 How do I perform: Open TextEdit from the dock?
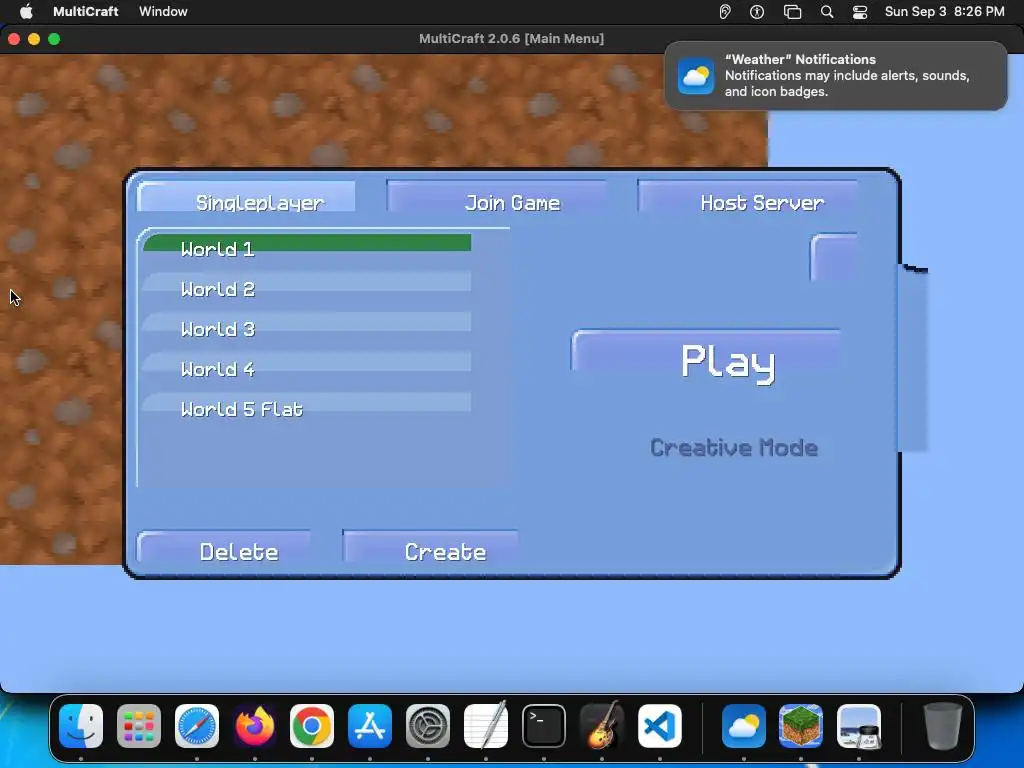coord(486,726)
